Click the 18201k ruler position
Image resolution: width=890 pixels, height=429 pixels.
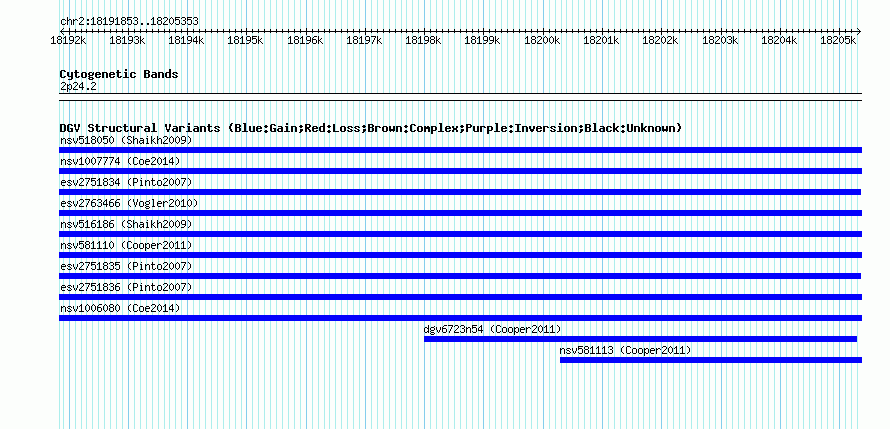tap(602, 40)
